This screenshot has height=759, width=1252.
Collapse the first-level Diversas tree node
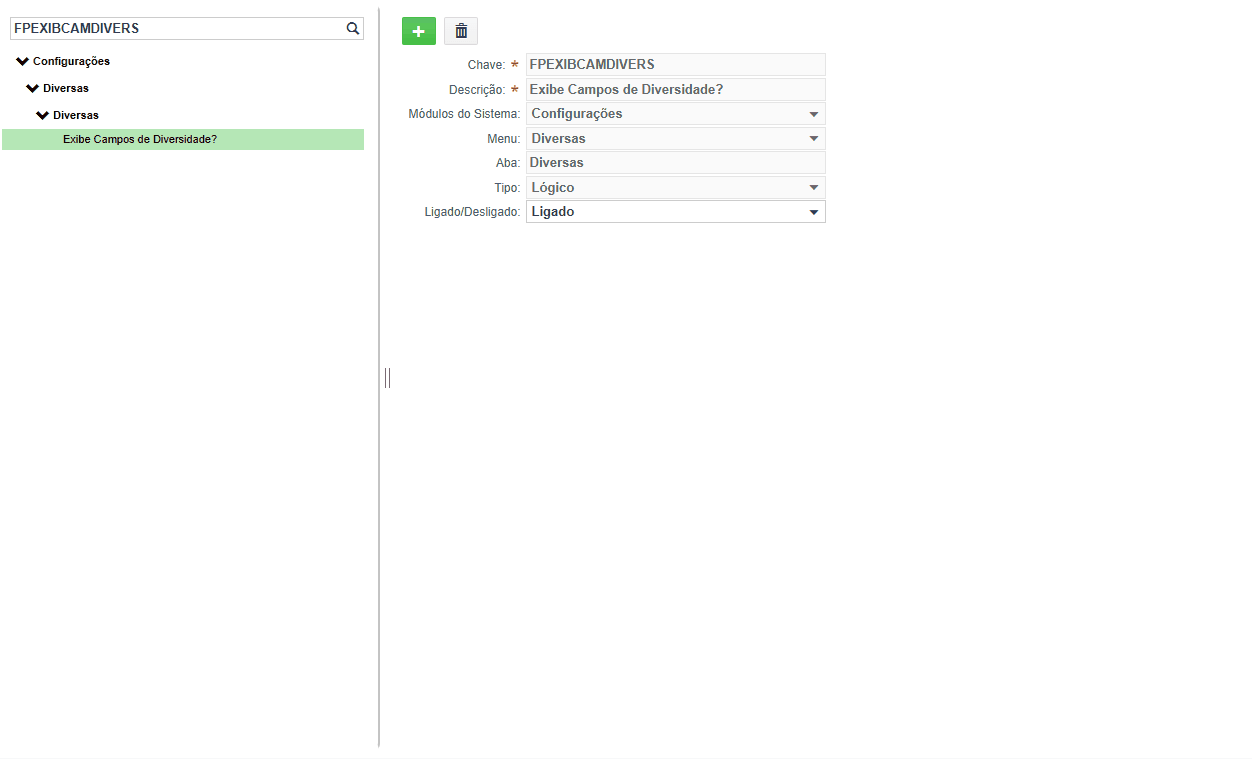point(33,88)
